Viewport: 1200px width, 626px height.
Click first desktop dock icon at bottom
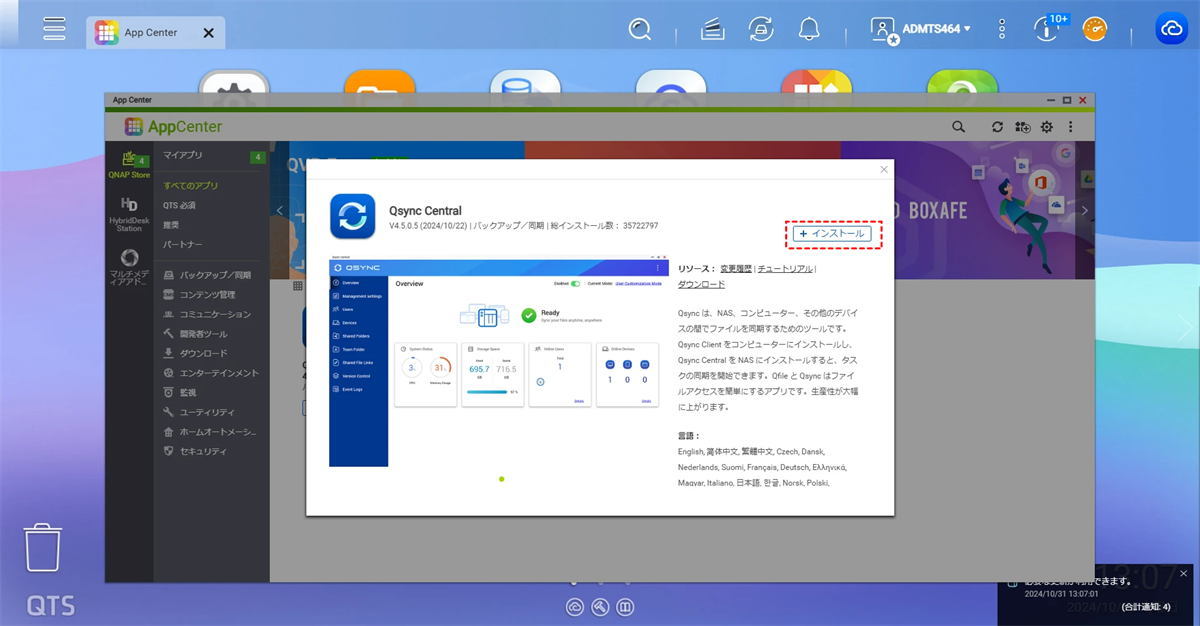pyautogui.click(x=575, y=606)
